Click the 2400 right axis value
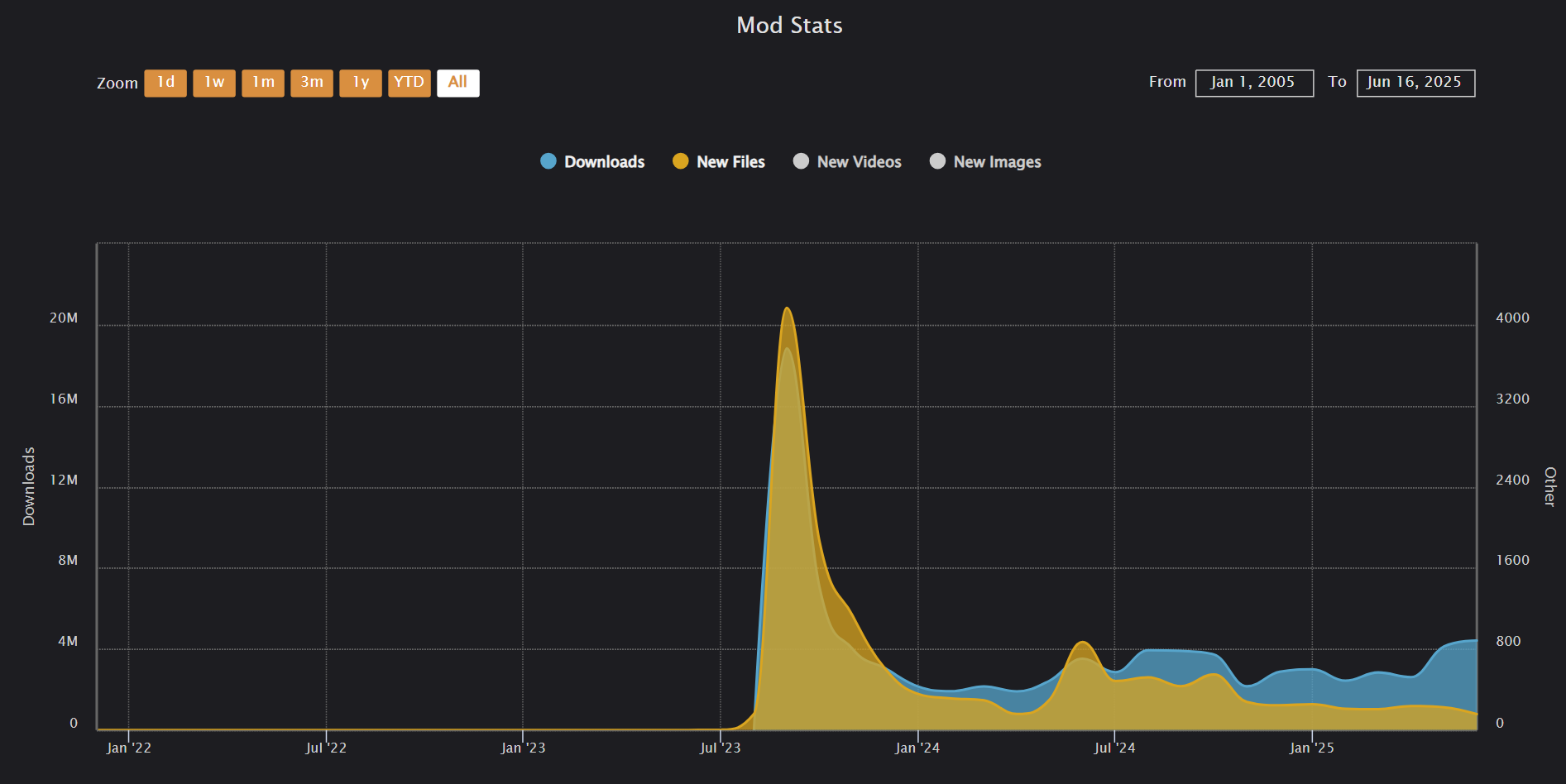The width and height of the screenshot is (1566, 784). point(1512,480)
